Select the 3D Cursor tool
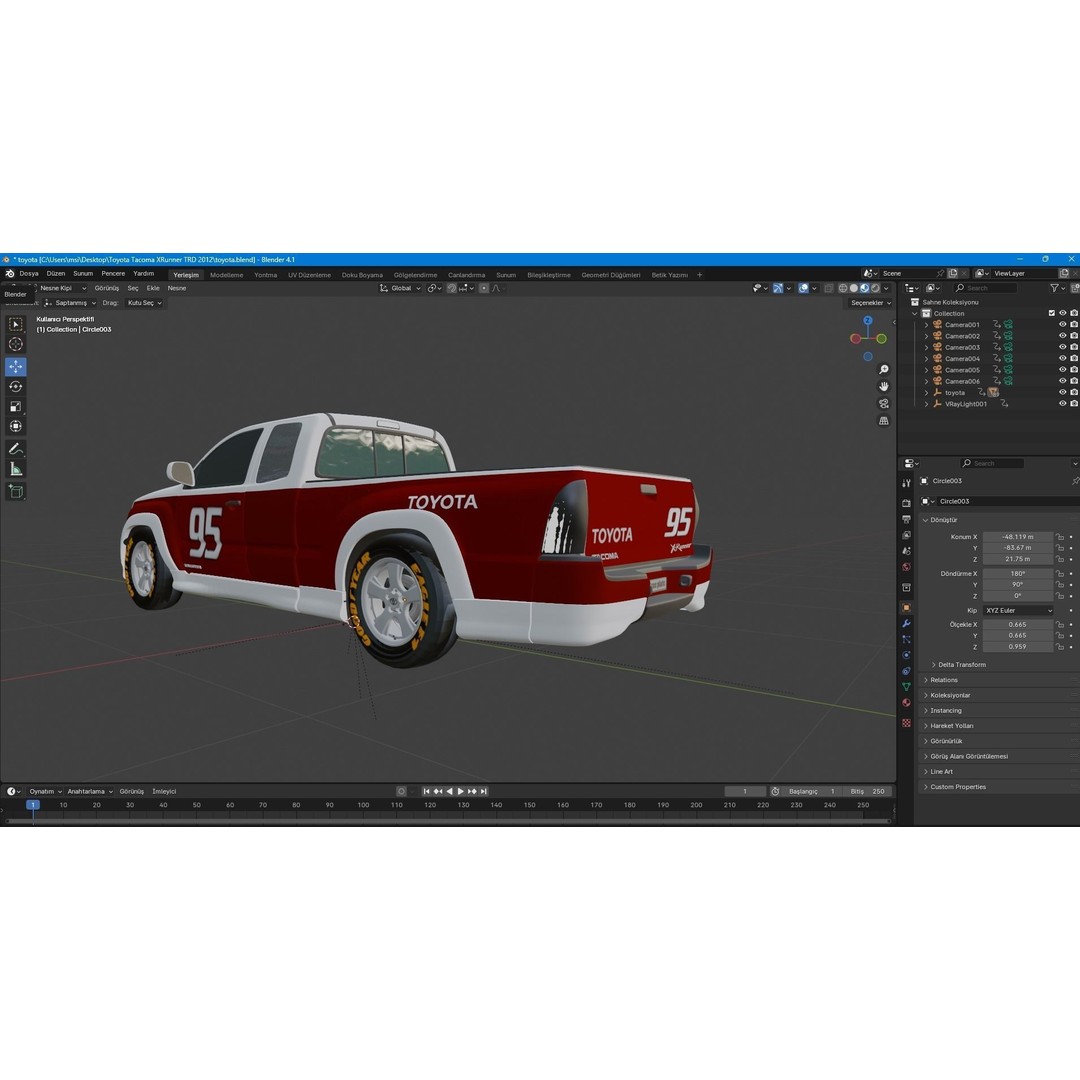1080x1080 pixels. (16, 344)
